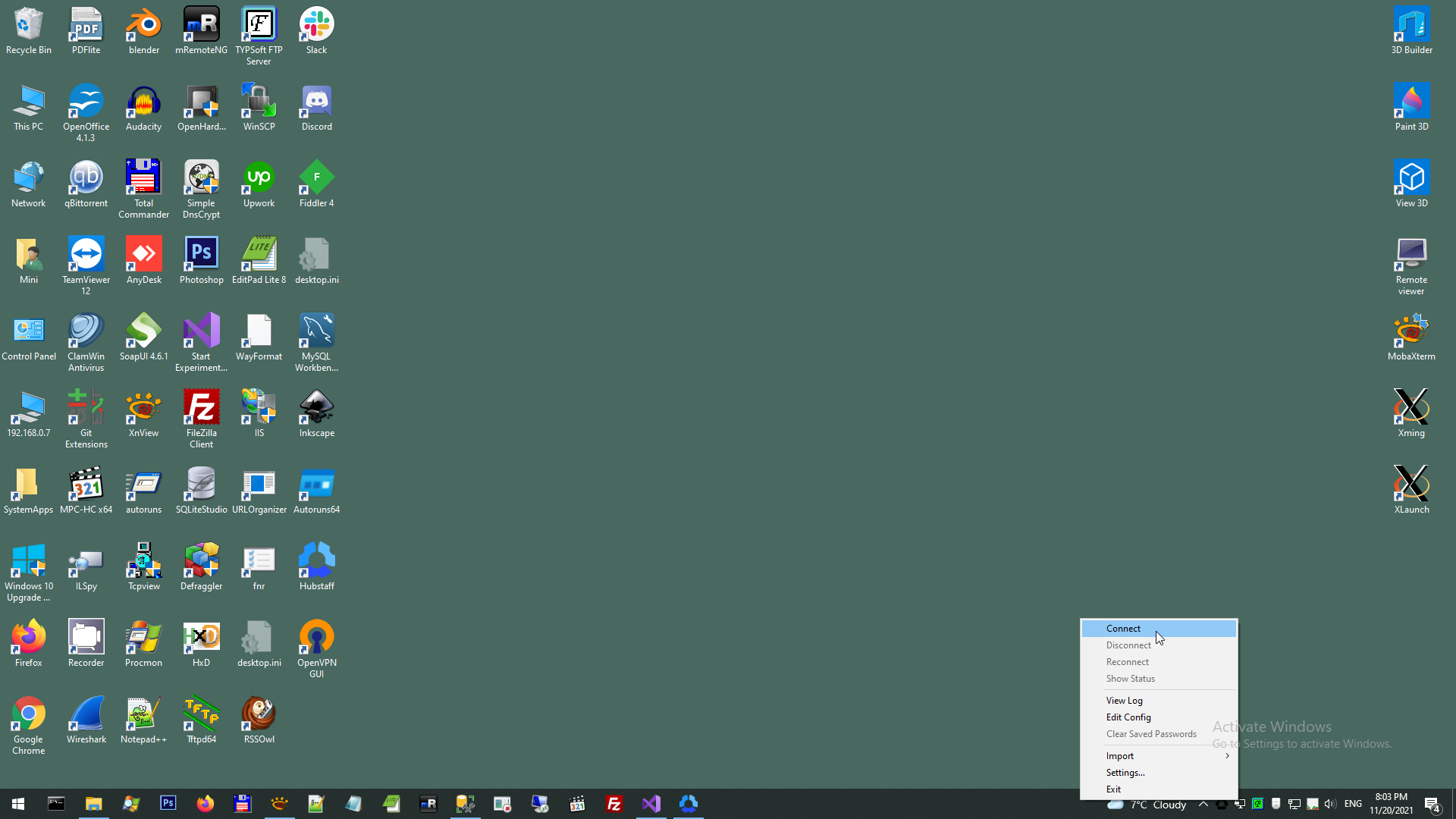
Task: Click Exit in the OpenVPN menu
Action: 1113,789
